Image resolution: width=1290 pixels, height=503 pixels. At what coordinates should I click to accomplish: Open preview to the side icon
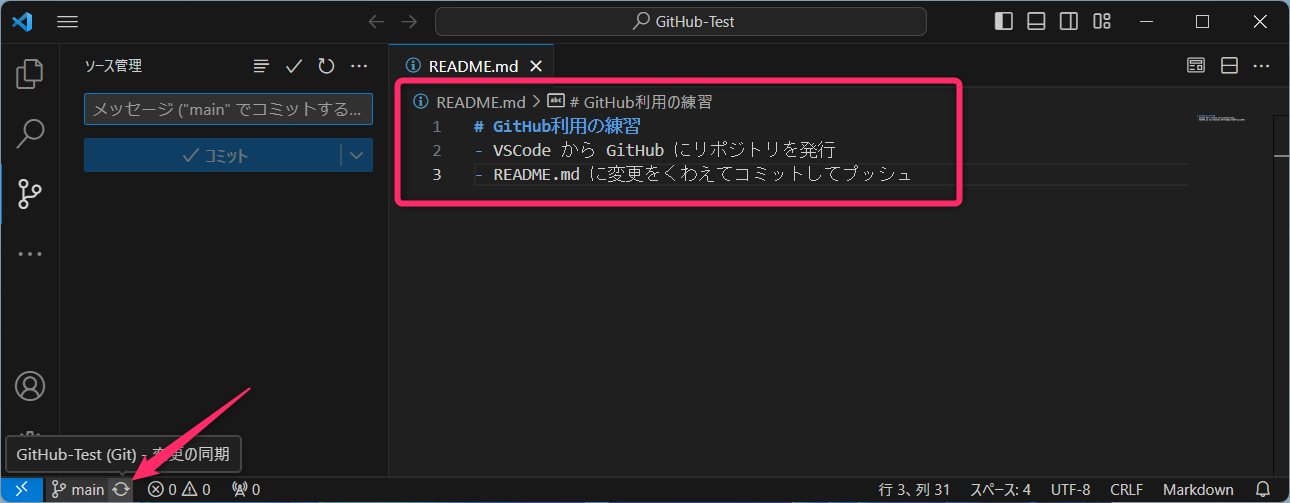click(1196, 66)
